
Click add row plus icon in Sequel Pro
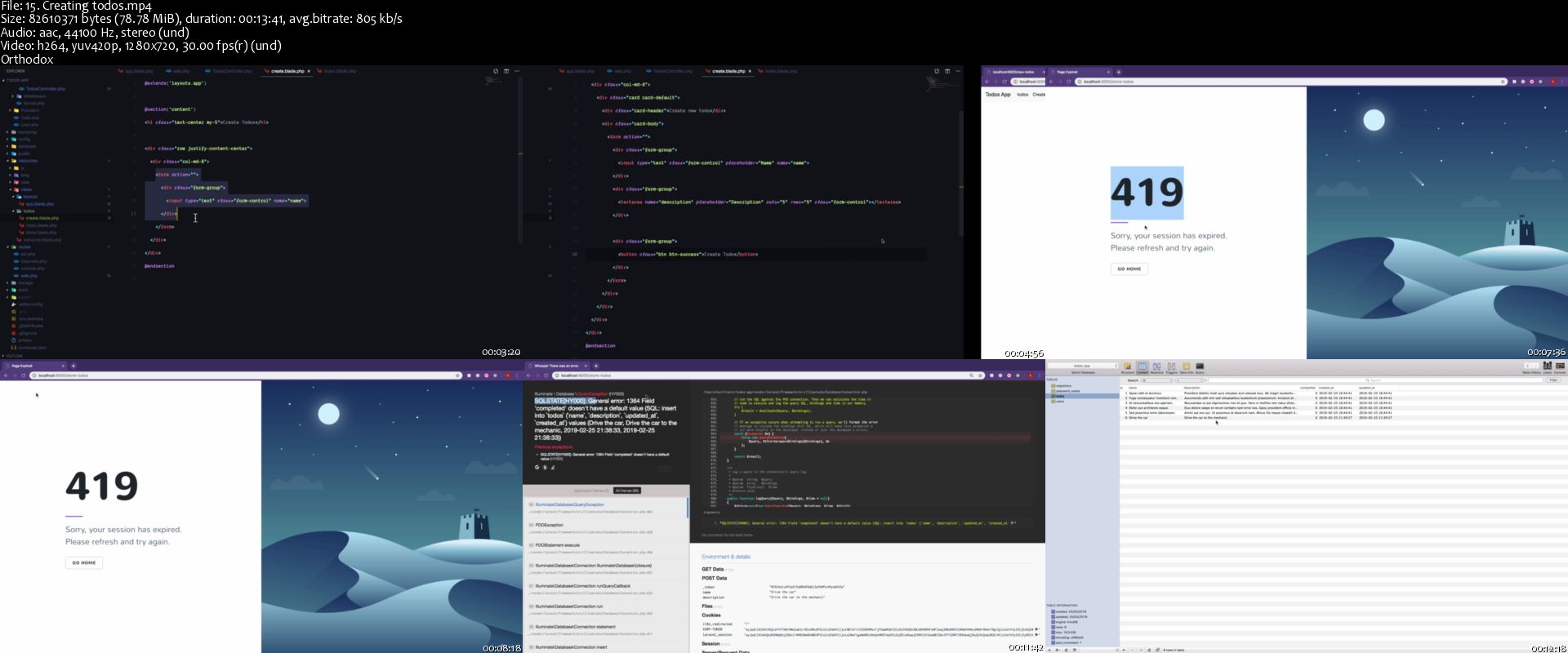1124,650
